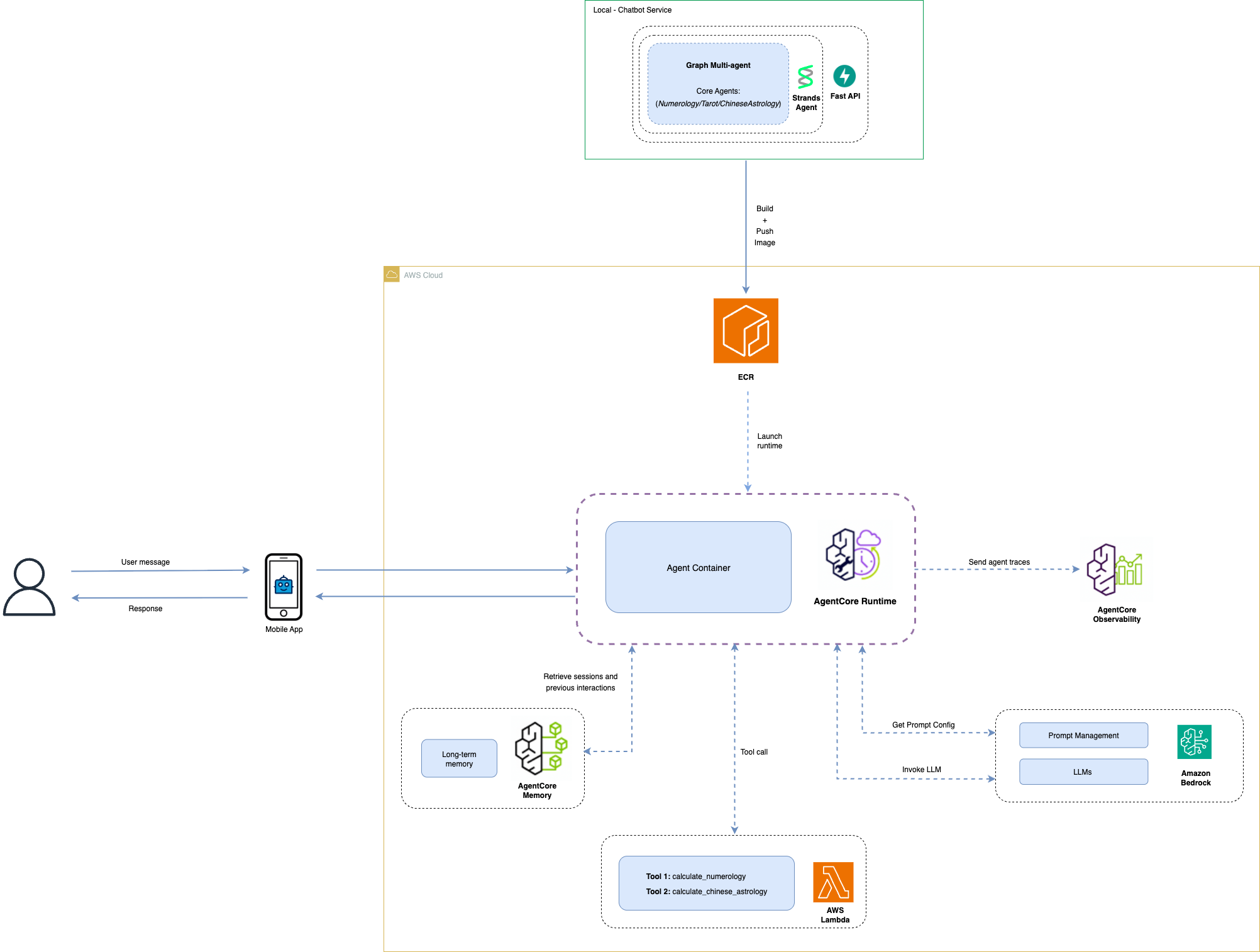Select the Fast API lightning icon
Viewport: 1260px width, 952px height.
pyautogui.click(x=844, y=76)
